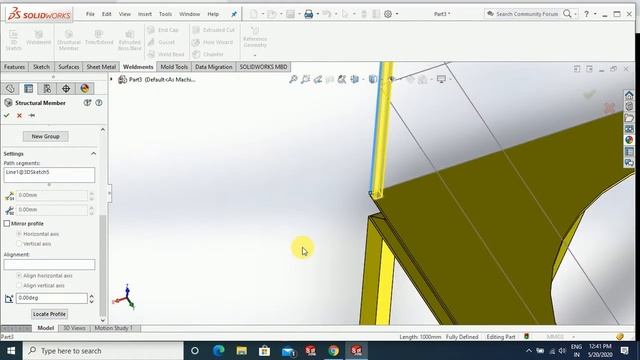
Task: Select the Vertical axis radio button
Action: tap(19, 244)
